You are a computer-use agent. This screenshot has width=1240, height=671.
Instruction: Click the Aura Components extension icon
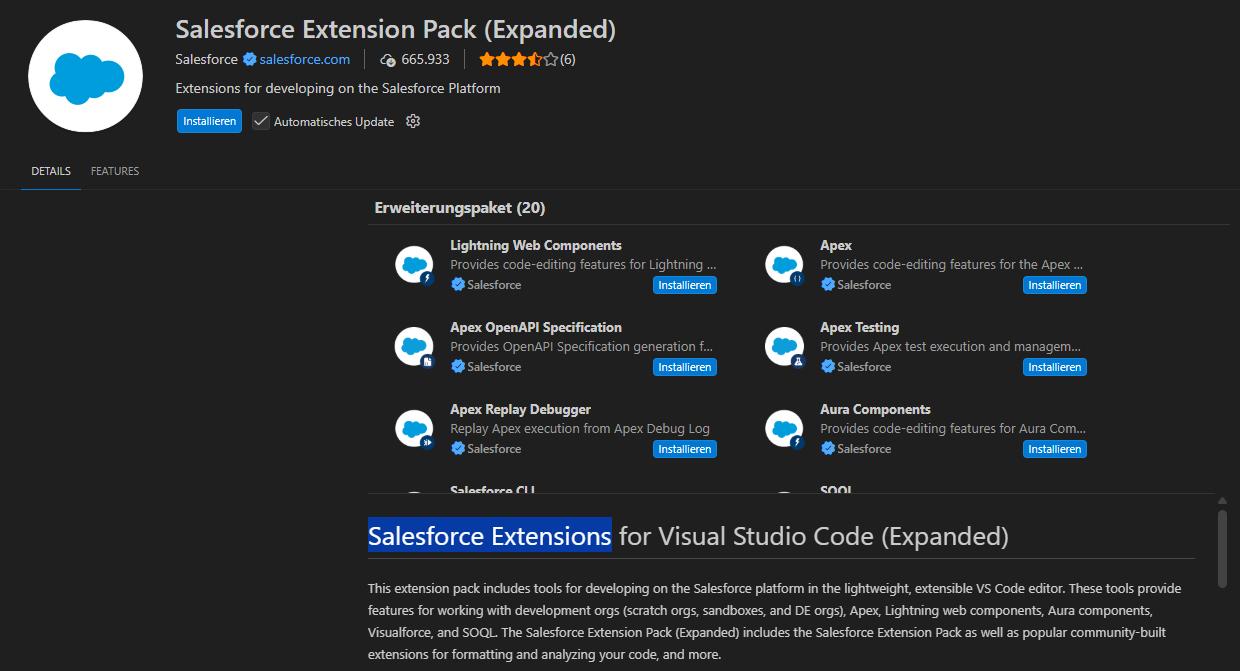click(x=784, y=429)
